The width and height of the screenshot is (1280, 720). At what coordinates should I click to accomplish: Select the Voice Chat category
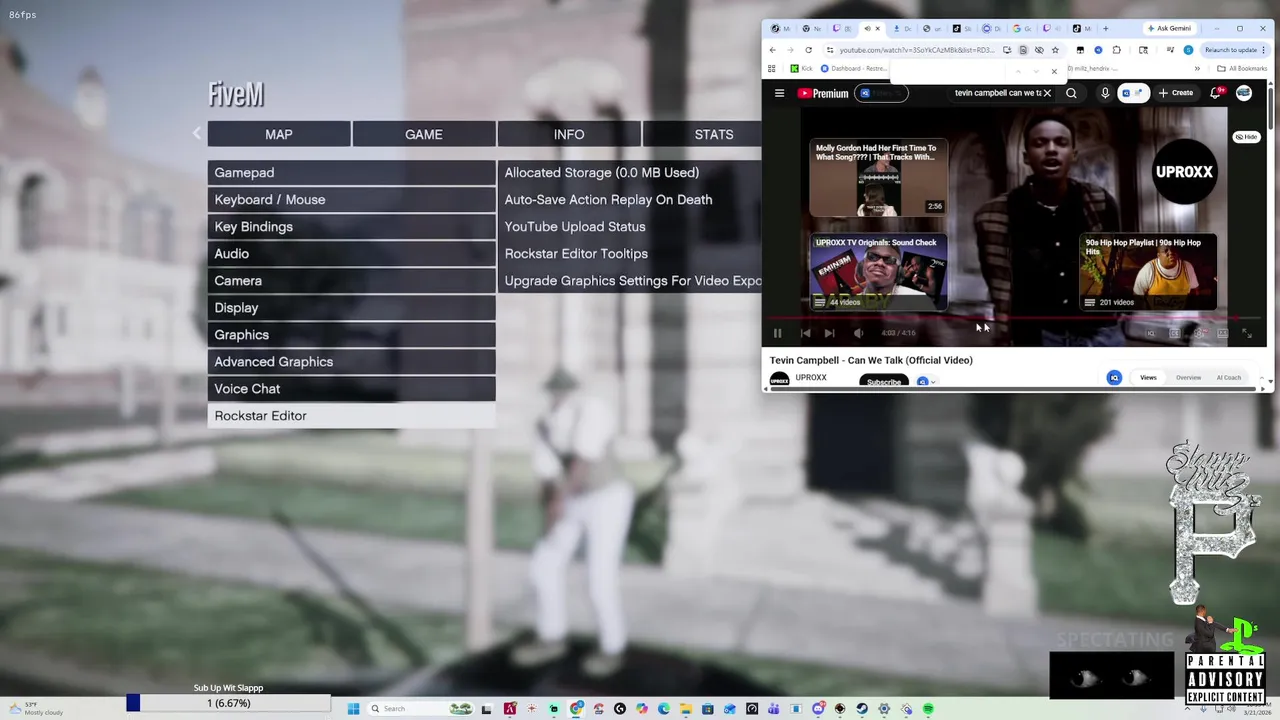351,389
